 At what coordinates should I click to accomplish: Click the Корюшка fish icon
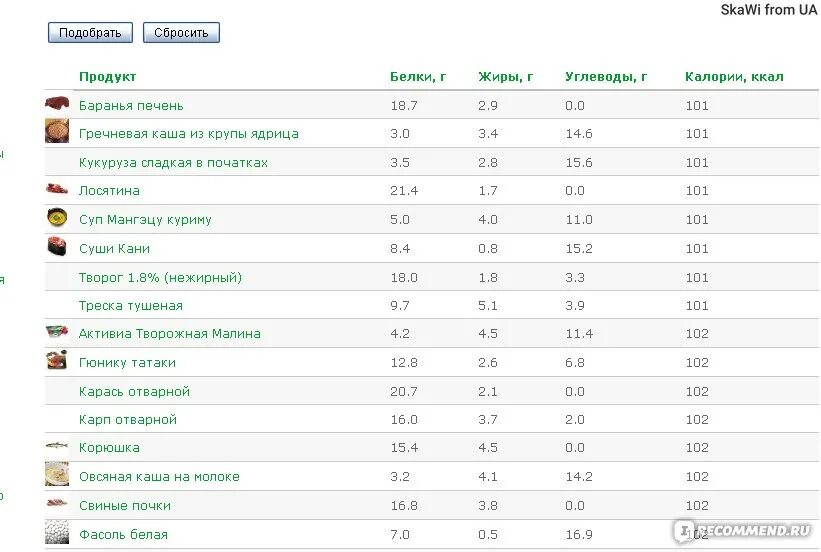click(57, 446)
